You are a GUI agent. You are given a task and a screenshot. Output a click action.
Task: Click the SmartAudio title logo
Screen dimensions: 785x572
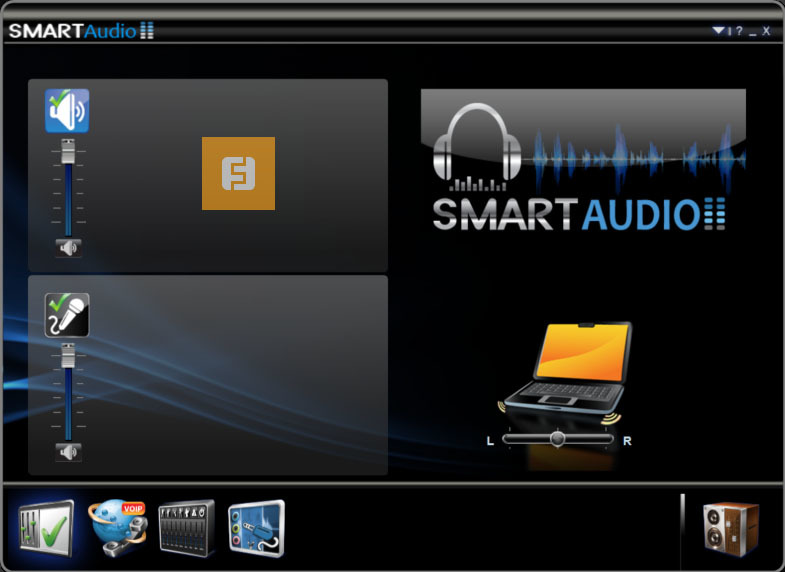(x=81, y=31)
